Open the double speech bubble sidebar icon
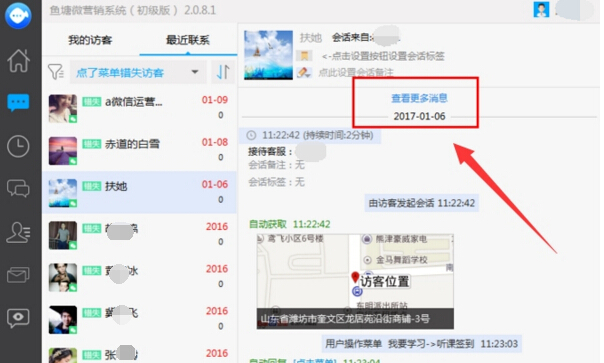Image resolution: width=604 pixels, height=363 pixels. (18, 189)
